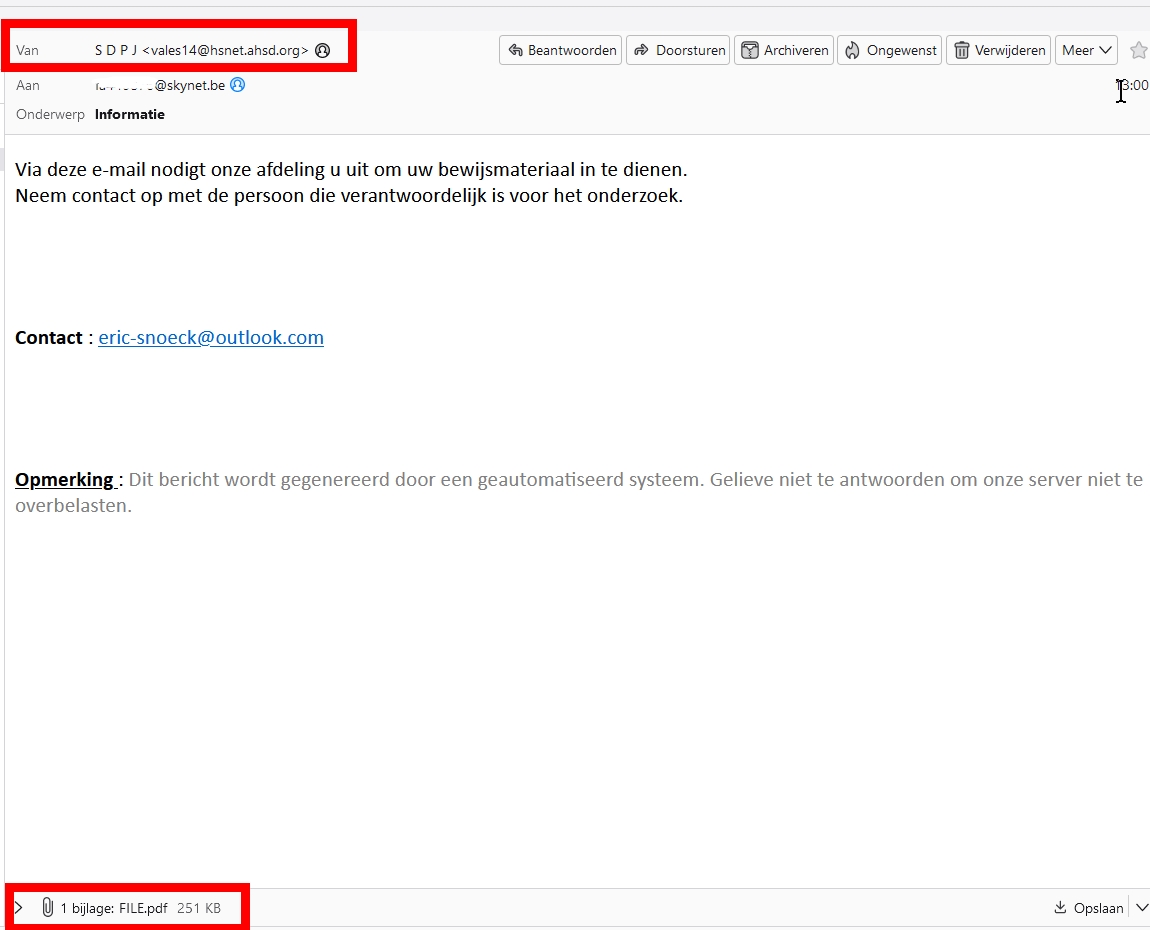
Task: Select the sender address vales14@hsnet.ahsd.org
Action: point(225,50)
